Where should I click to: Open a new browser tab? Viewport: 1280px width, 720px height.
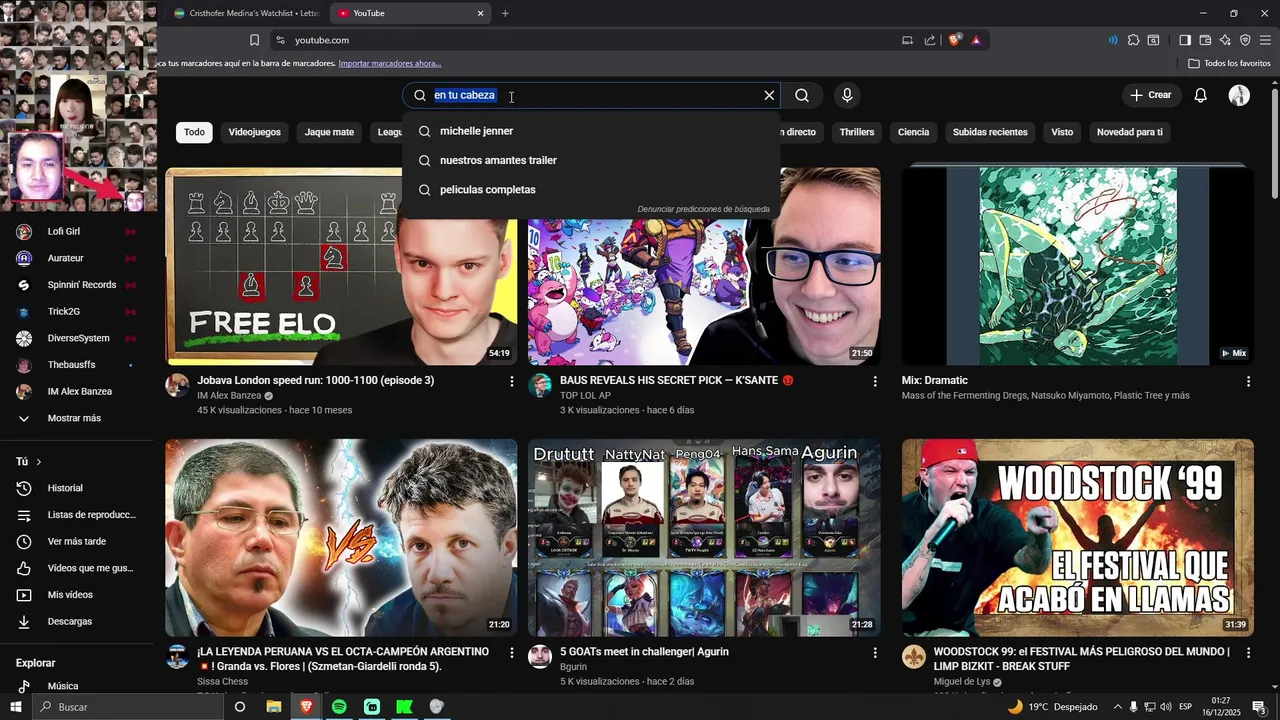[x=505, y=13]
